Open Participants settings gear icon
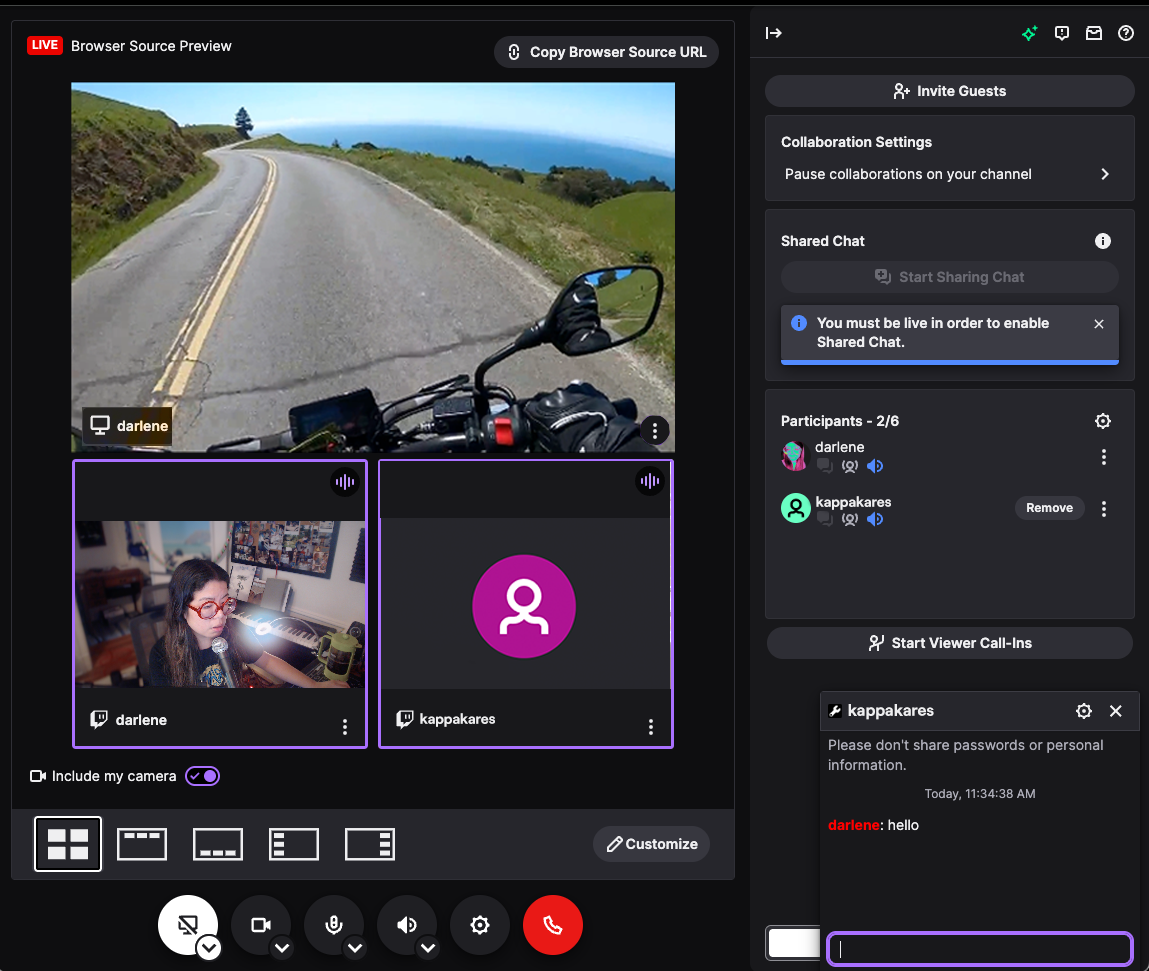This screenshot has height=971, width=1149. point(1103,421)
